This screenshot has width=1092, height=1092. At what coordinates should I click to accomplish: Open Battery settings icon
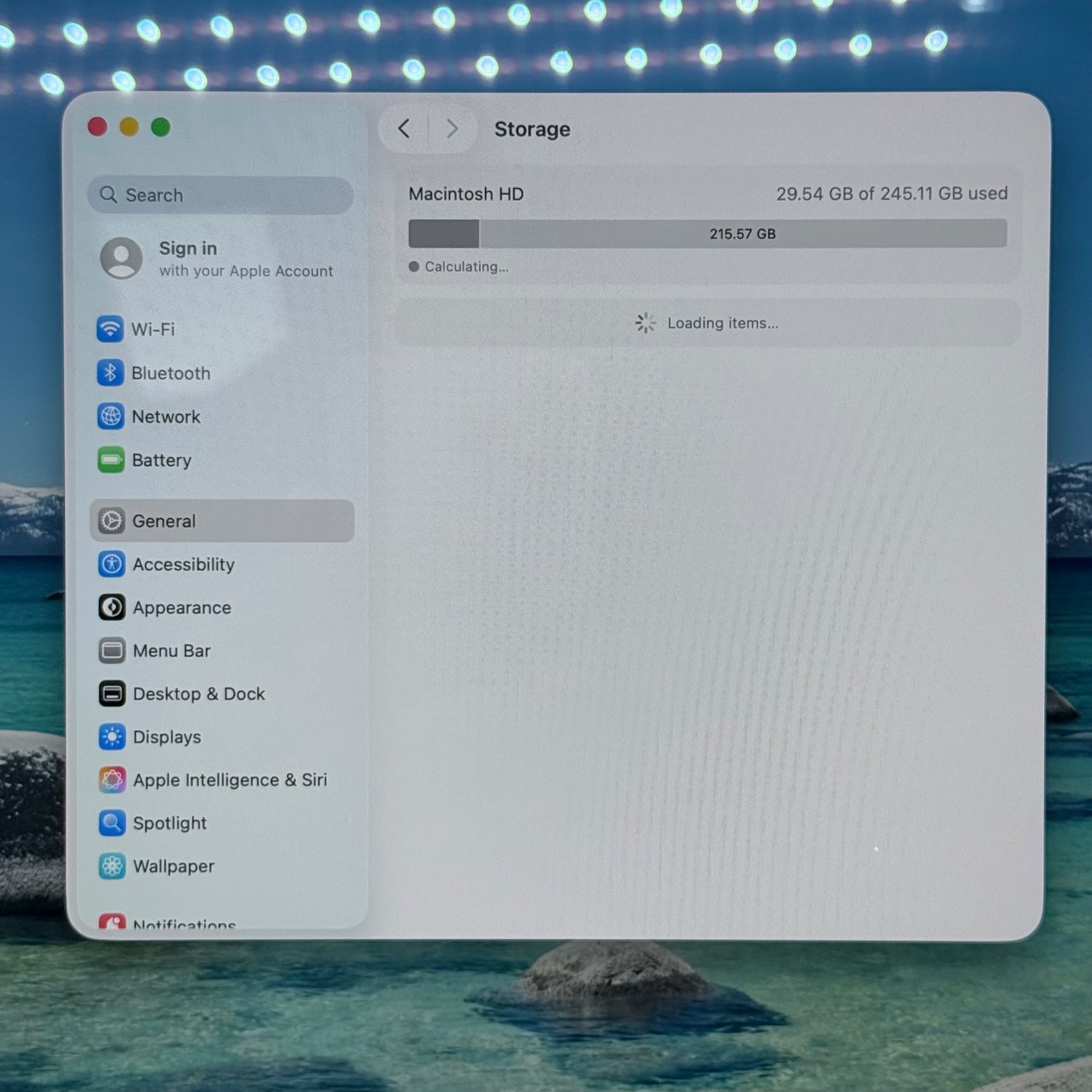pos(111,460)
